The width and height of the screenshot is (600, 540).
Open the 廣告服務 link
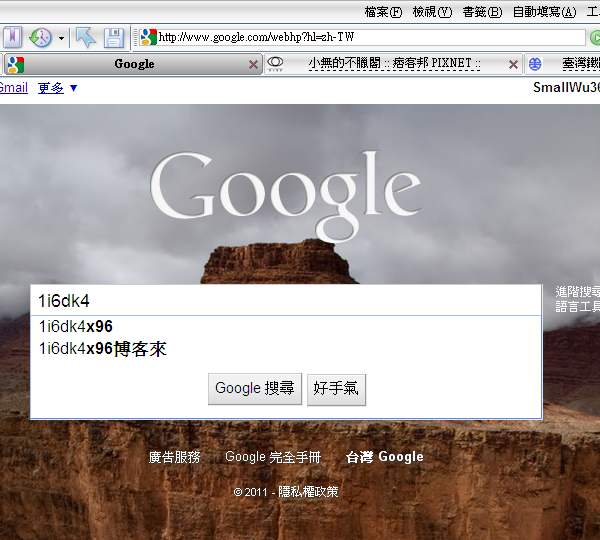click(174, 457)
